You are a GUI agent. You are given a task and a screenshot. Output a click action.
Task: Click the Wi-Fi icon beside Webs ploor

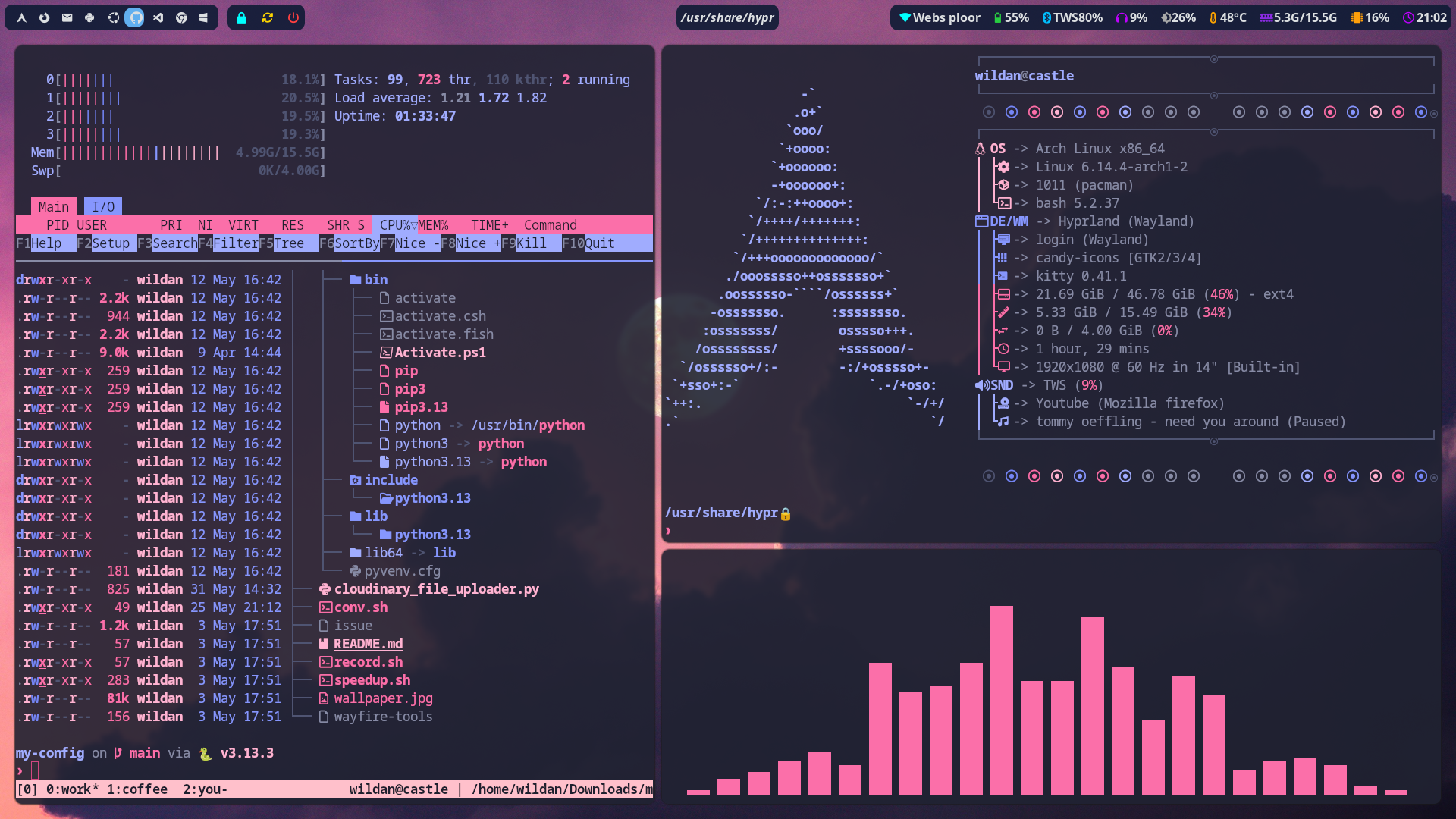905,17
